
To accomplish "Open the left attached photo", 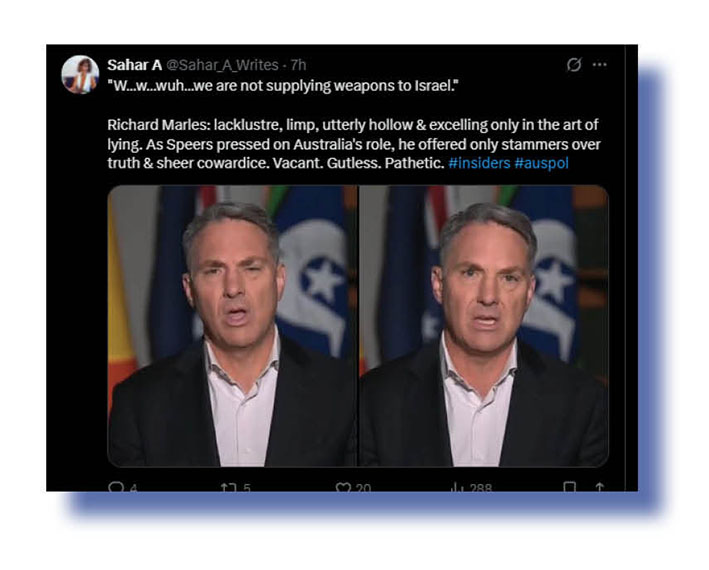I will point(232,325).
